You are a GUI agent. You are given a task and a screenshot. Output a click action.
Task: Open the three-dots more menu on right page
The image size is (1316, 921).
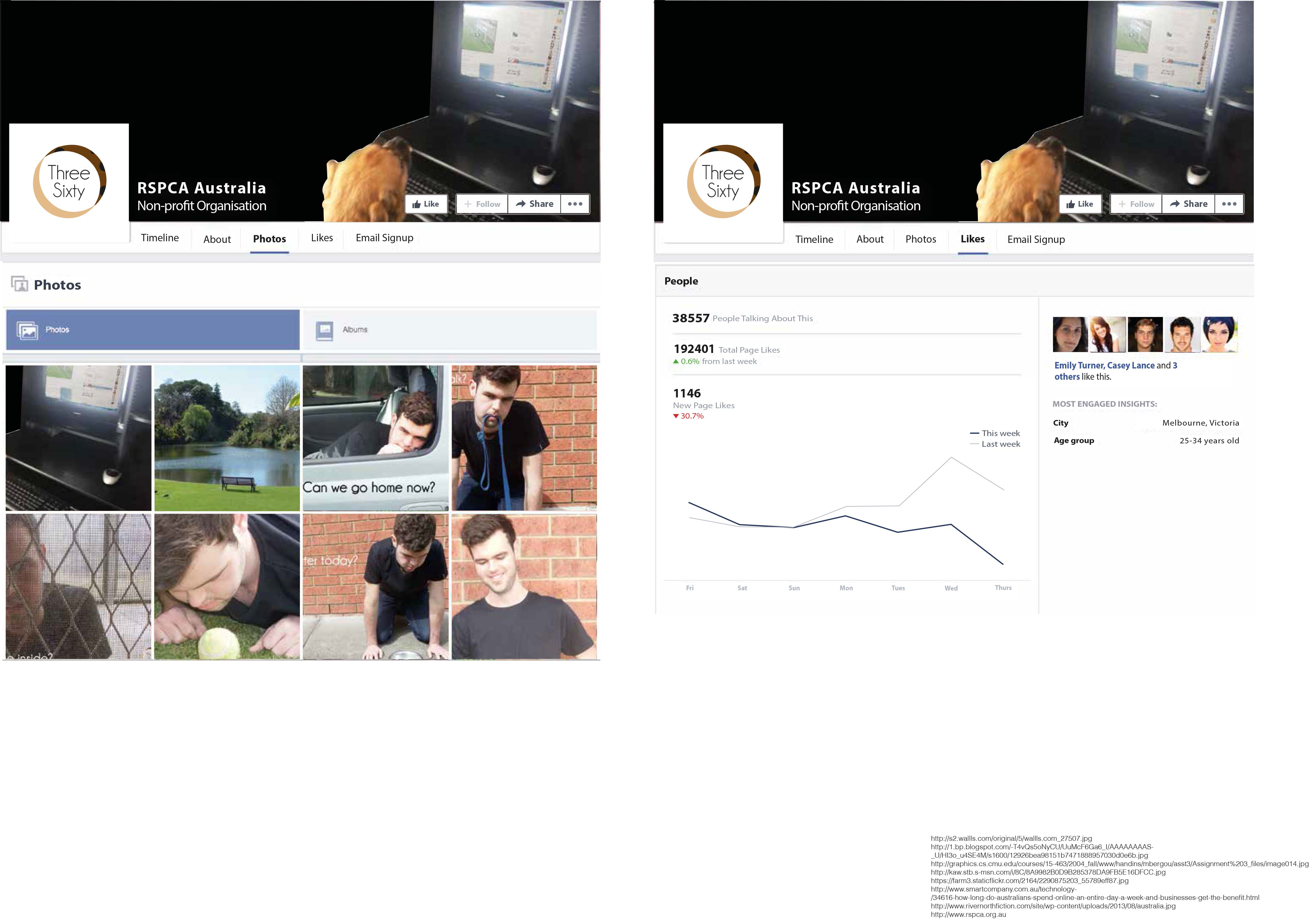click(1229, 204)
